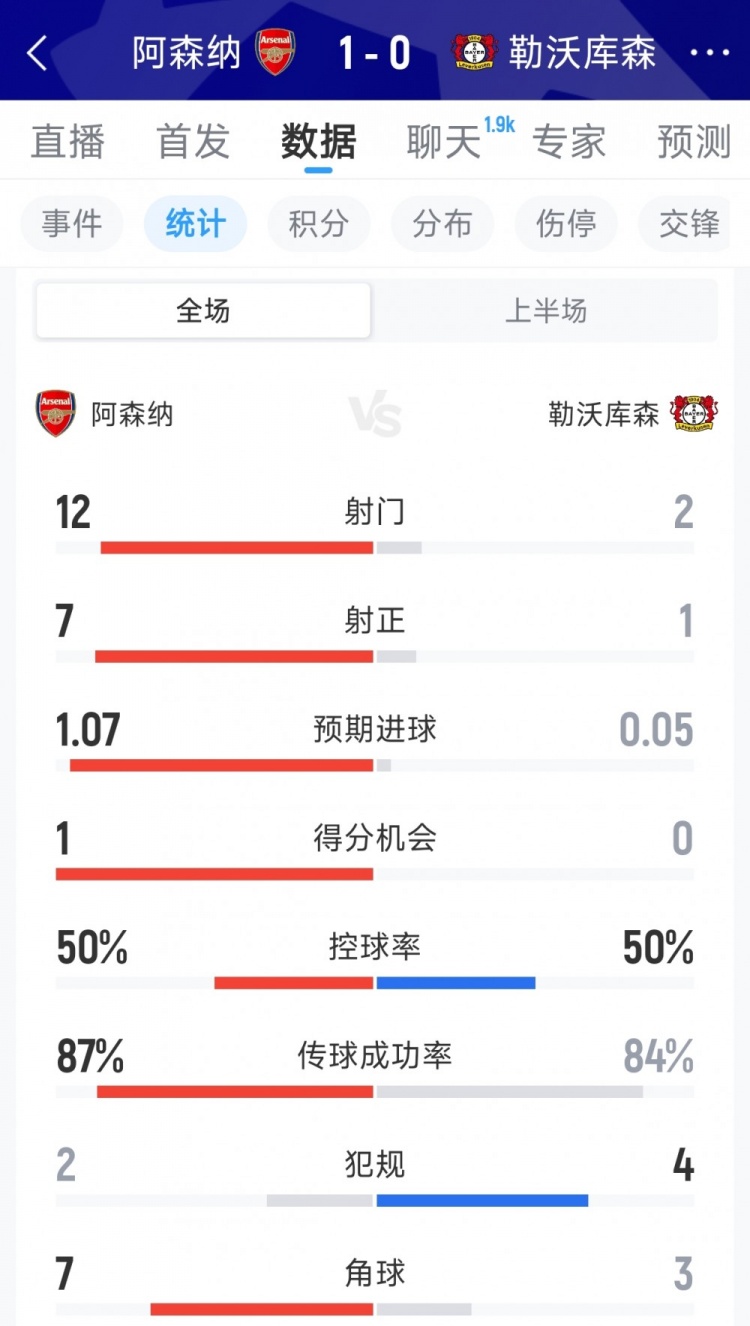
Task: Switch to the 直播 live tab
Action: [x=70, y=141]
